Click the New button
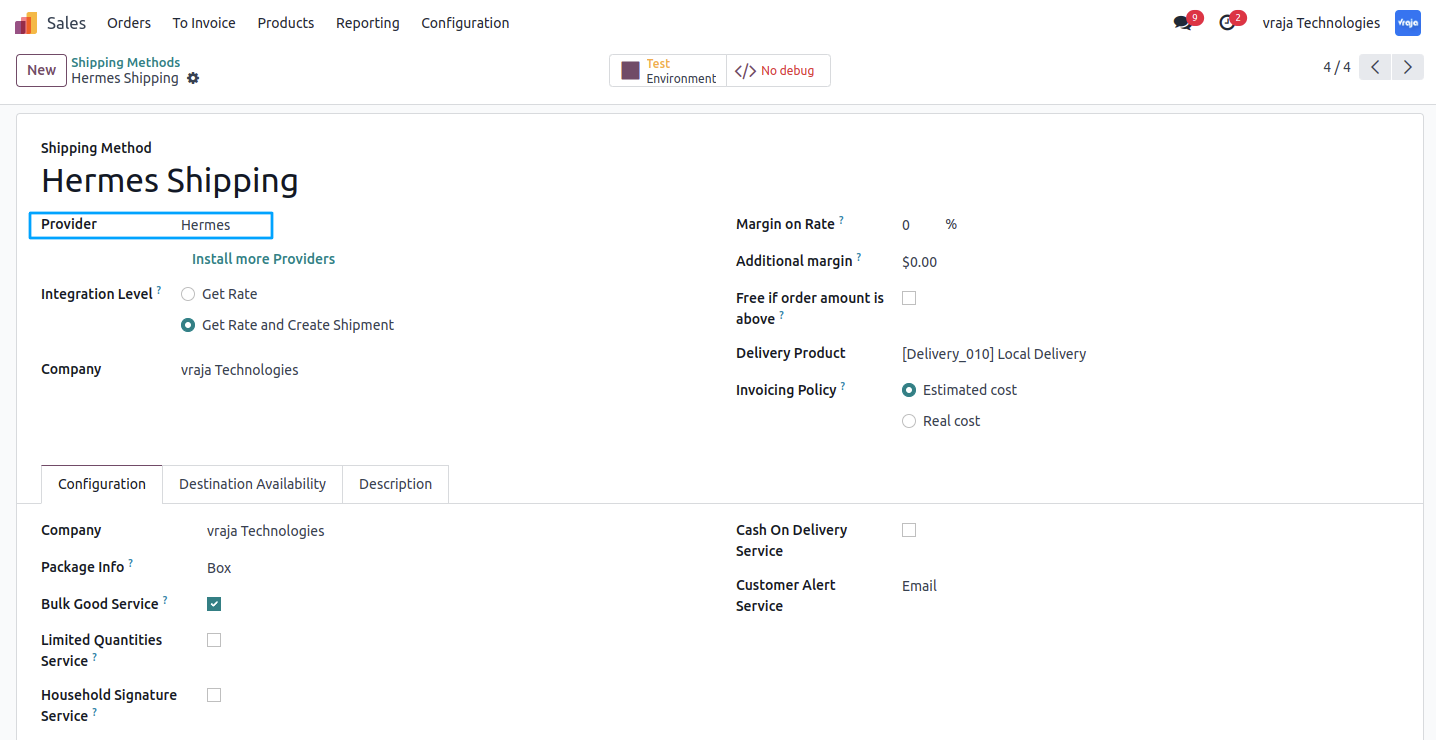 tap(41, 70)
